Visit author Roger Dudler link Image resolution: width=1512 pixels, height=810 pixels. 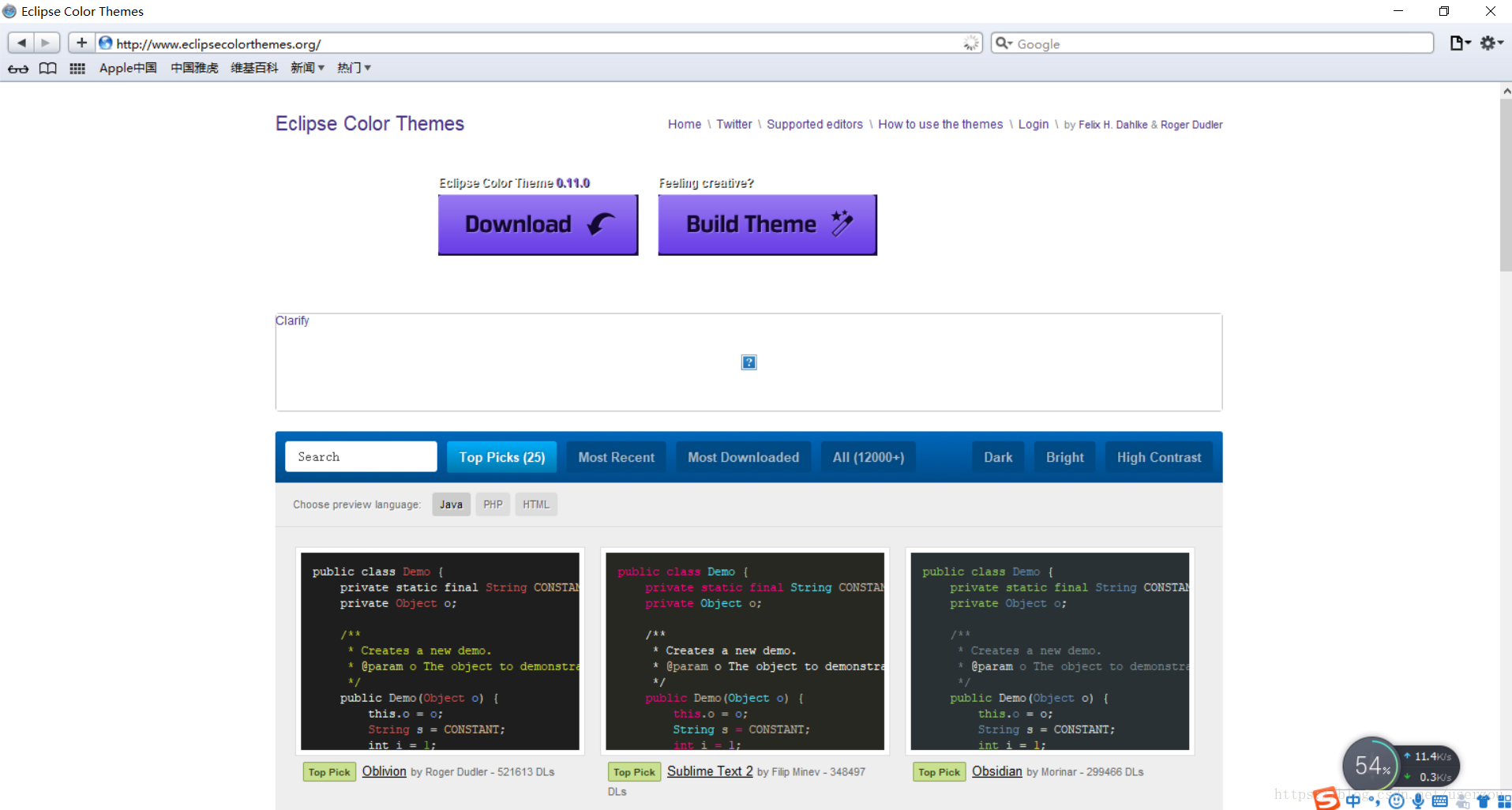point(1191,125)
